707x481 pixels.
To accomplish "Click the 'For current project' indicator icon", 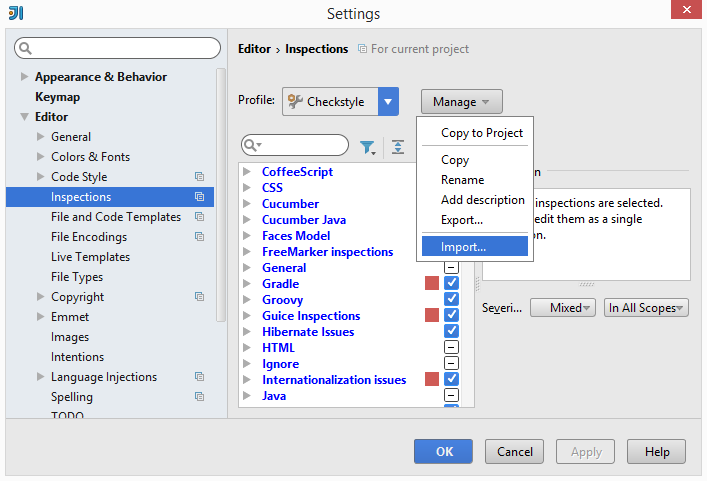I will (362, 49).
